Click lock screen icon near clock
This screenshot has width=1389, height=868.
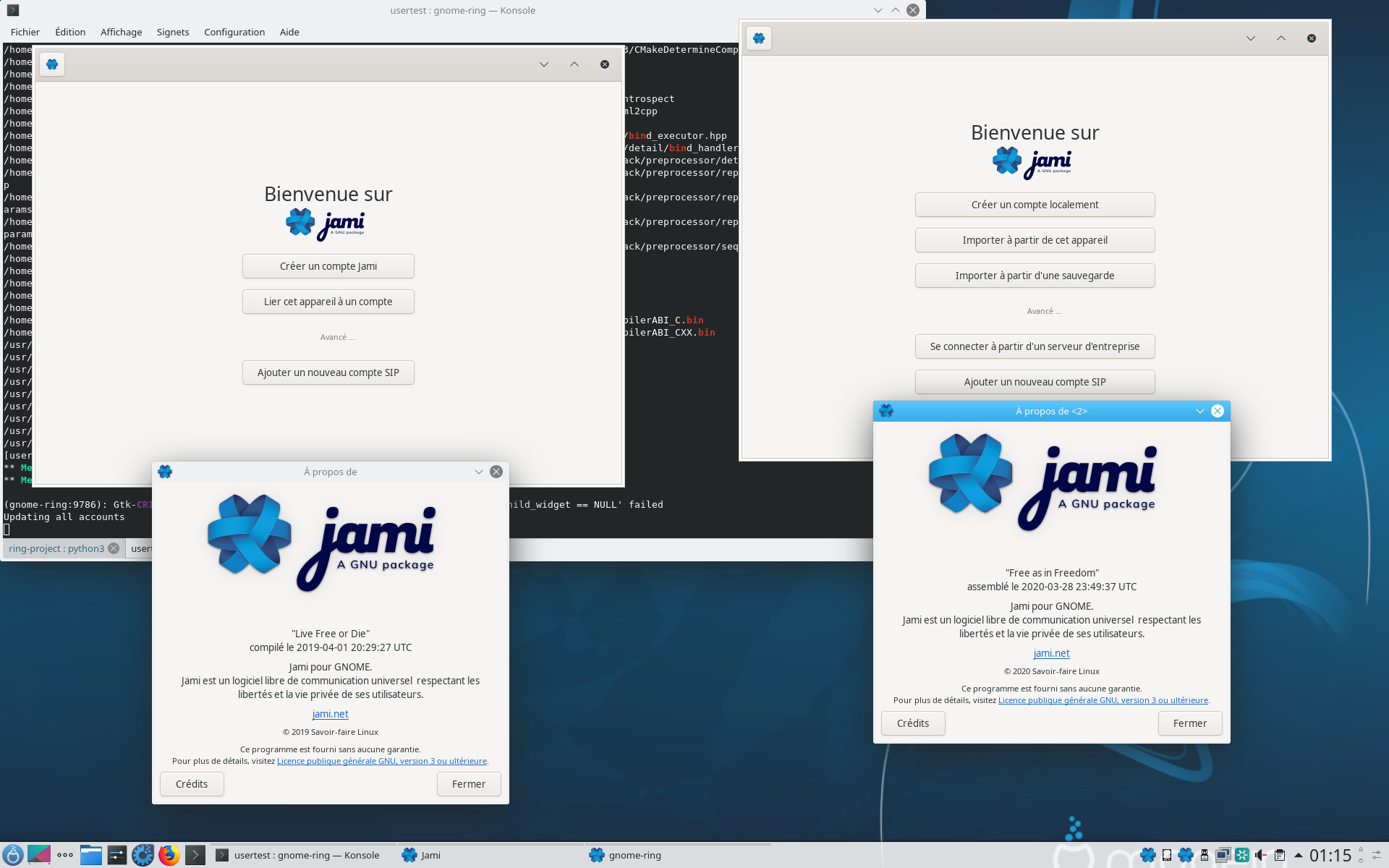pyautogui.click(x=1361, y=849)
